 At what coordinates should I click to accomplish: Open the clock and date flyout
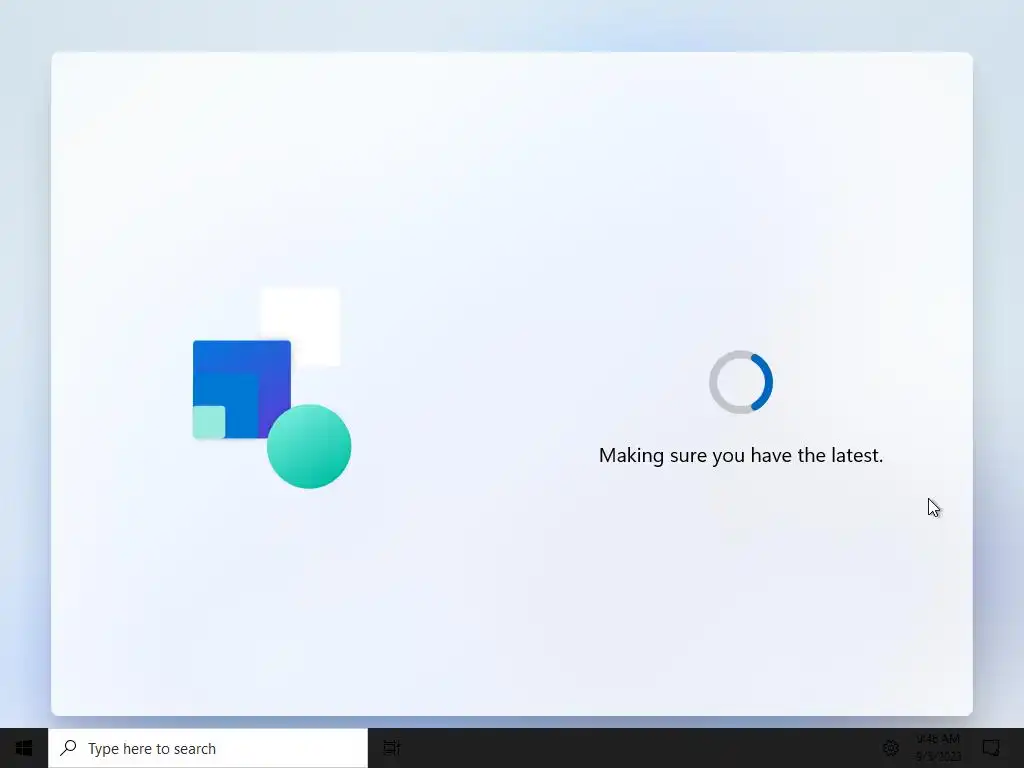coord(938,748)
